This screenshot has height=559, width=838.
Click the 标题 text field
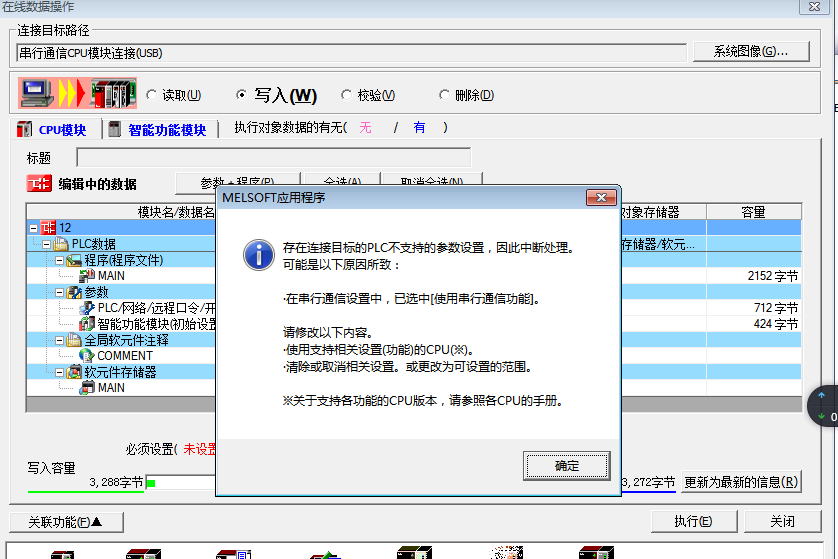(x=273, y=157)
